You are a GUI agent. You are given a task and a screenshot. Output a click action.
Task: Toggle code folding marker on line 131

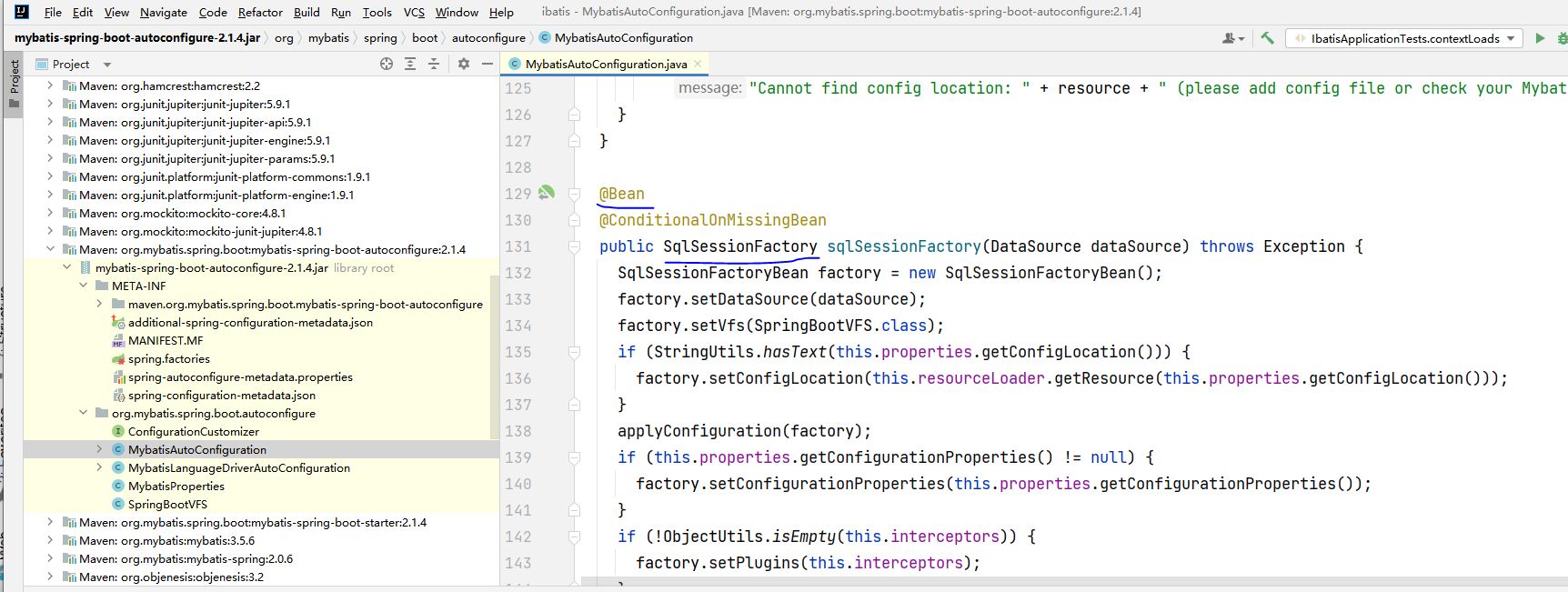[x=575, y=246]
